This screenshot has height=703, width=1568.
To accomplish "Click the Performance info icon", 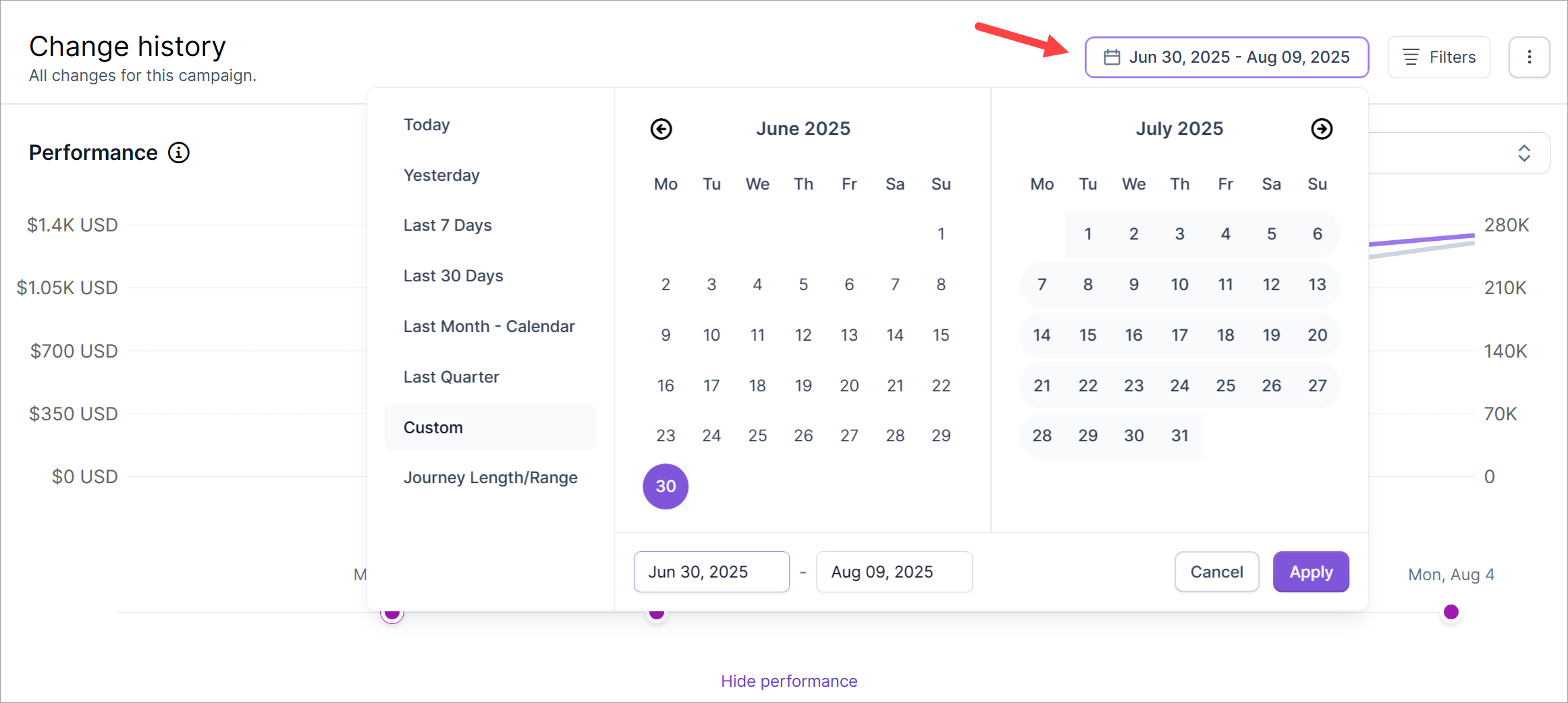I will (179, 153).
